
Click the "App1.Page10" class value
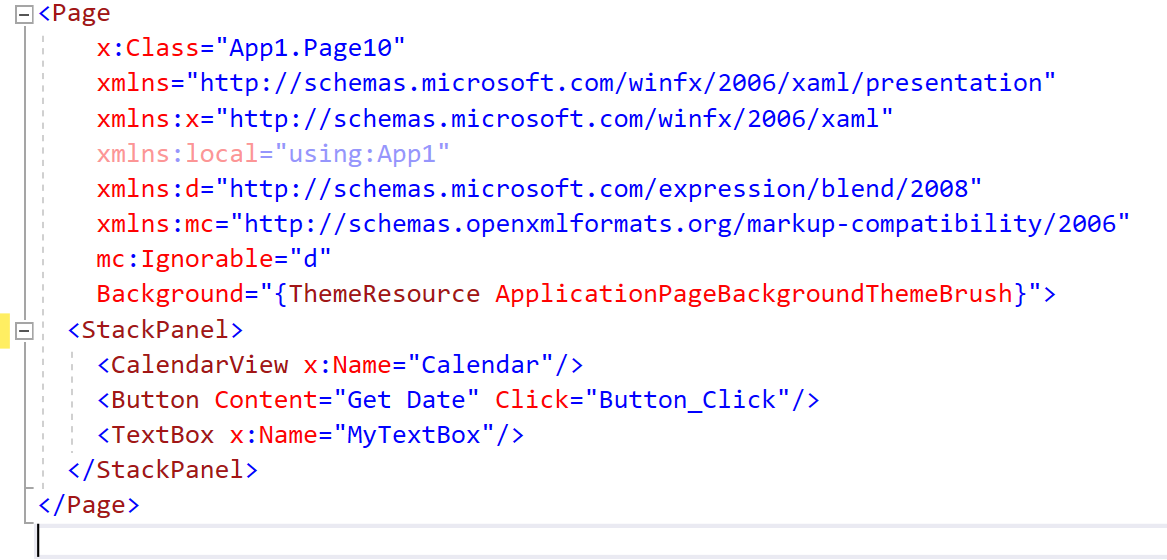tap(310, 48)
